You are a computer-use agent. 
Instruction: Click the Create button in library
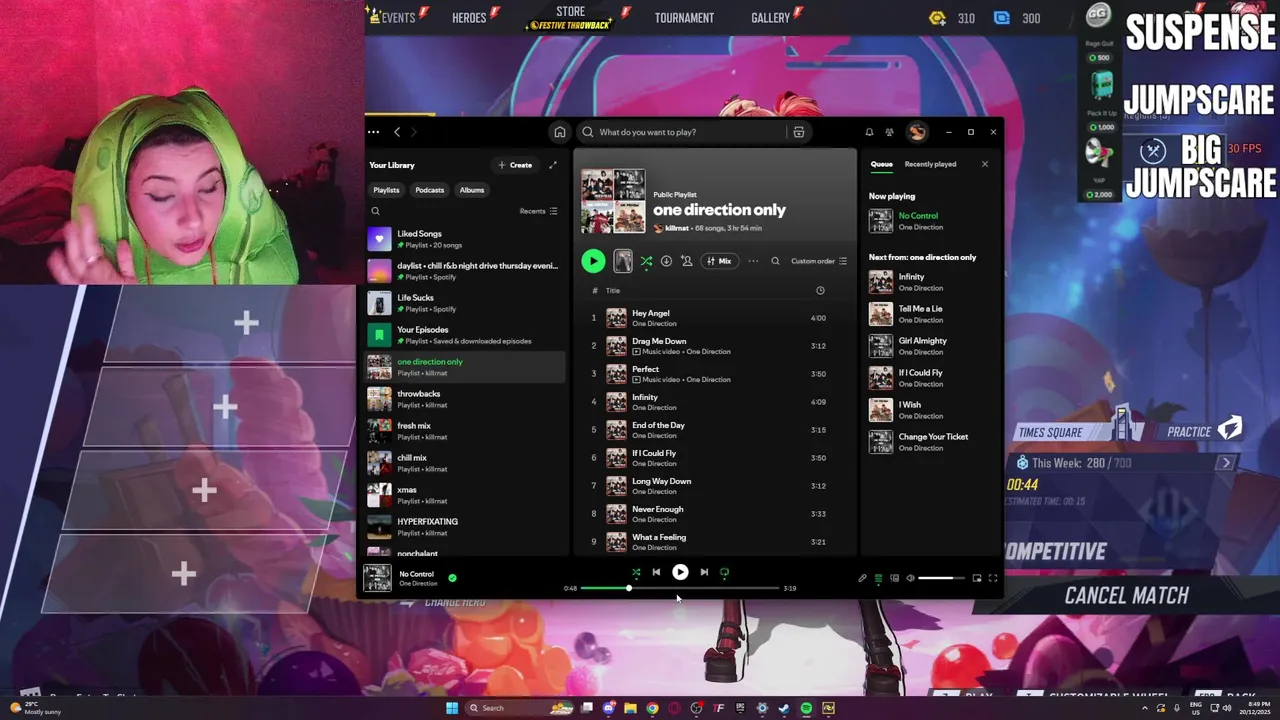pyautogui.click(x=515, y=165)
